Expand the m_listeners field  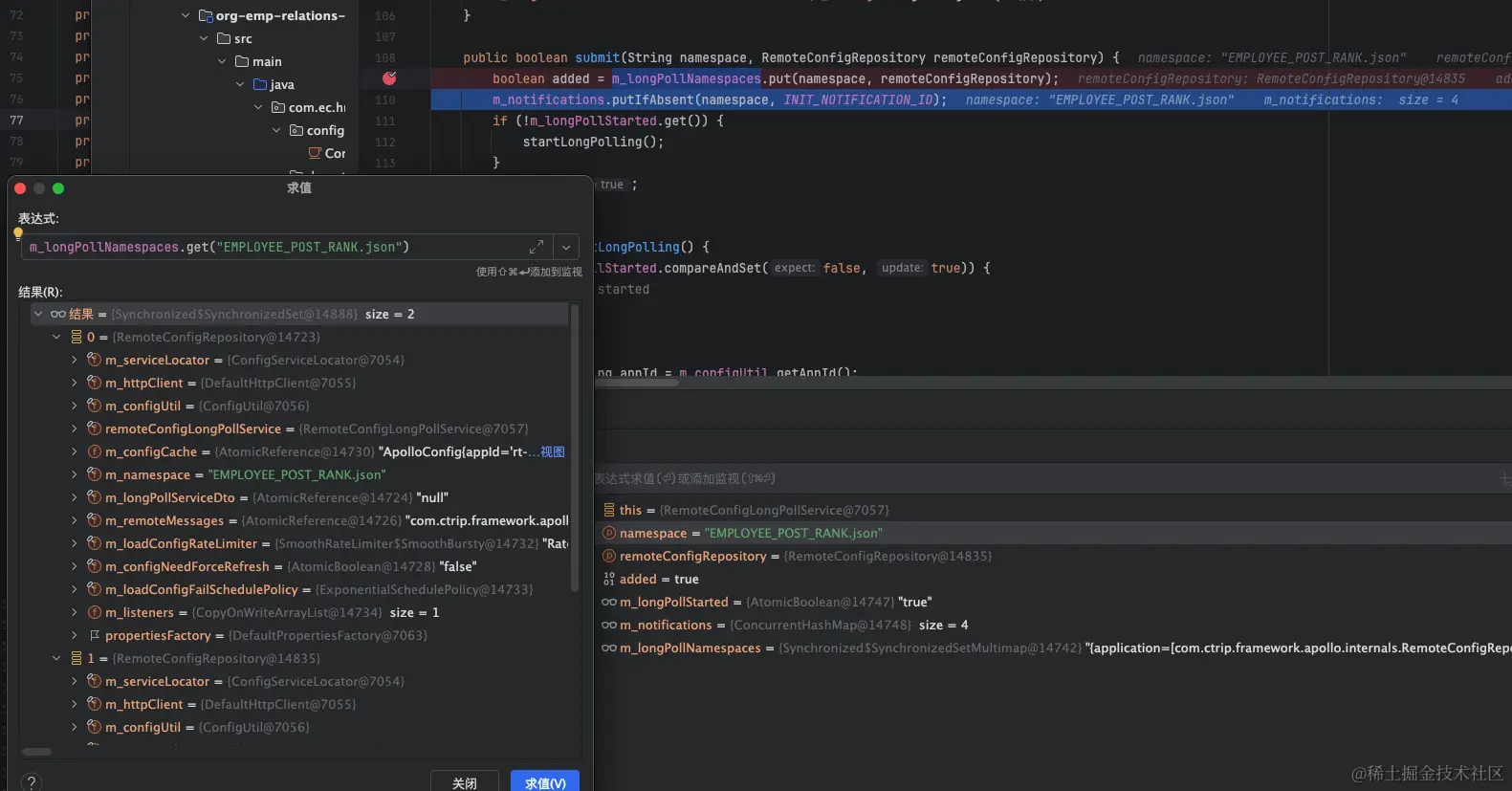[x=75, y=612]
